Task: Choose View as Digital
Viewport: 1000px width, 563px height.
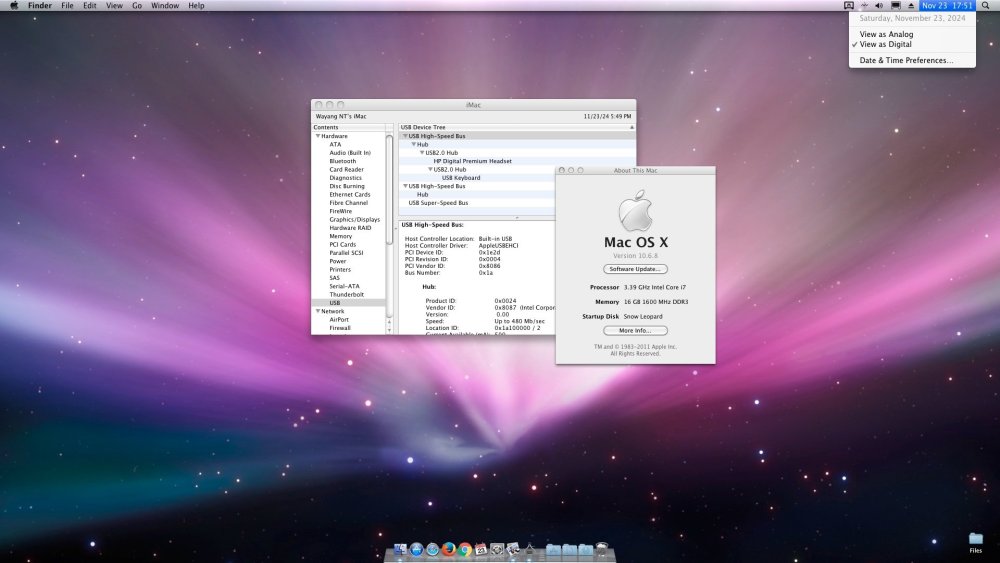Action: point(912,44)
